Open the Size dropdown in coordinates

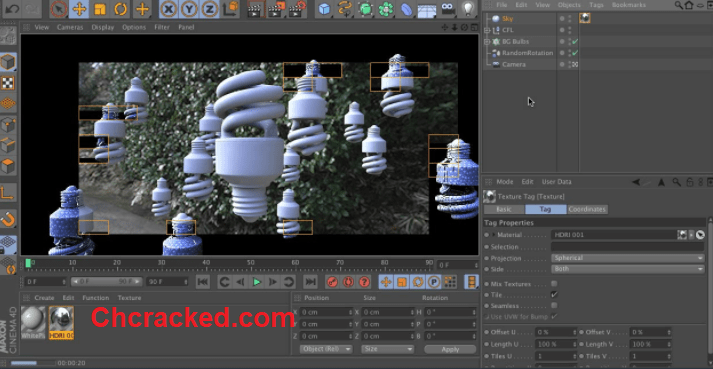pyautogui.click(x=387, y=349)
